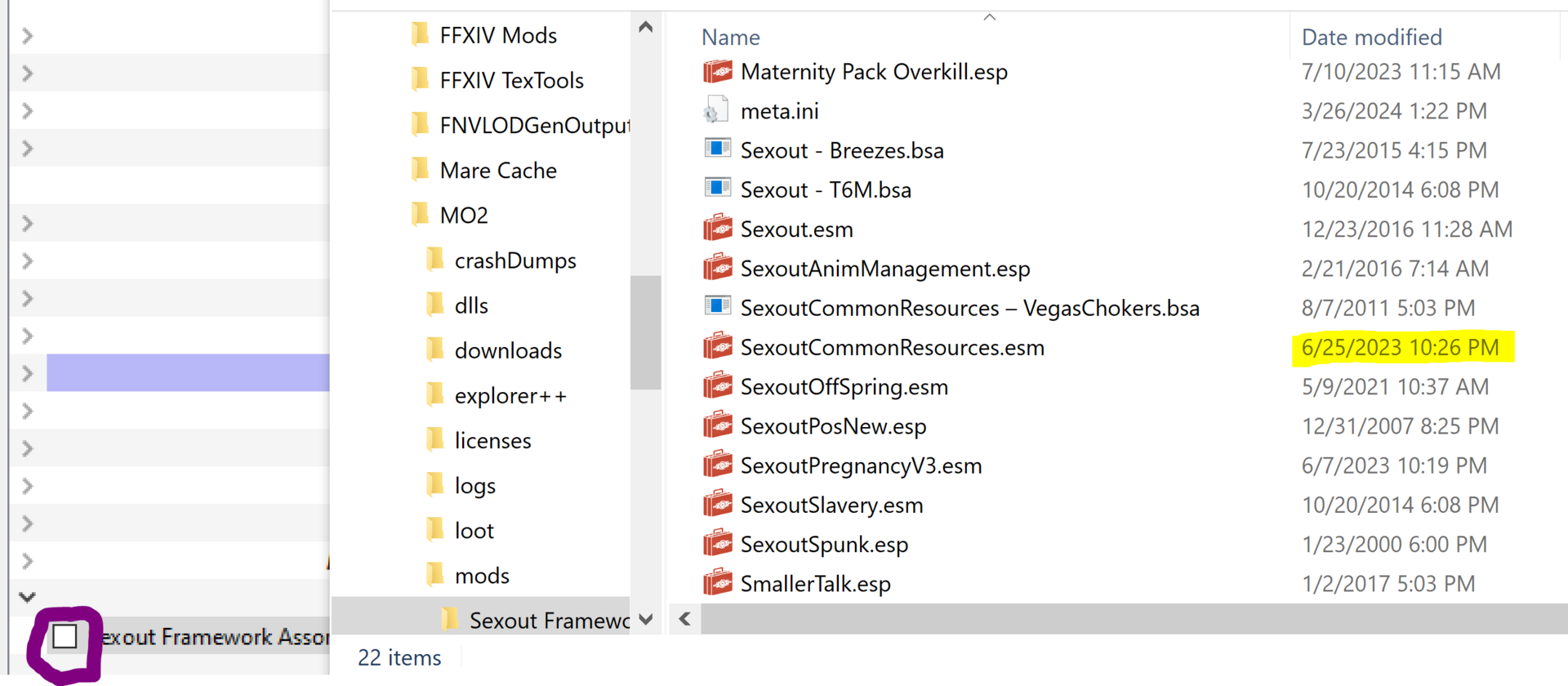Select the meta.ini gear file icon
The width and height of the screenshot is (1568, 686).
[x=716, y=111]
